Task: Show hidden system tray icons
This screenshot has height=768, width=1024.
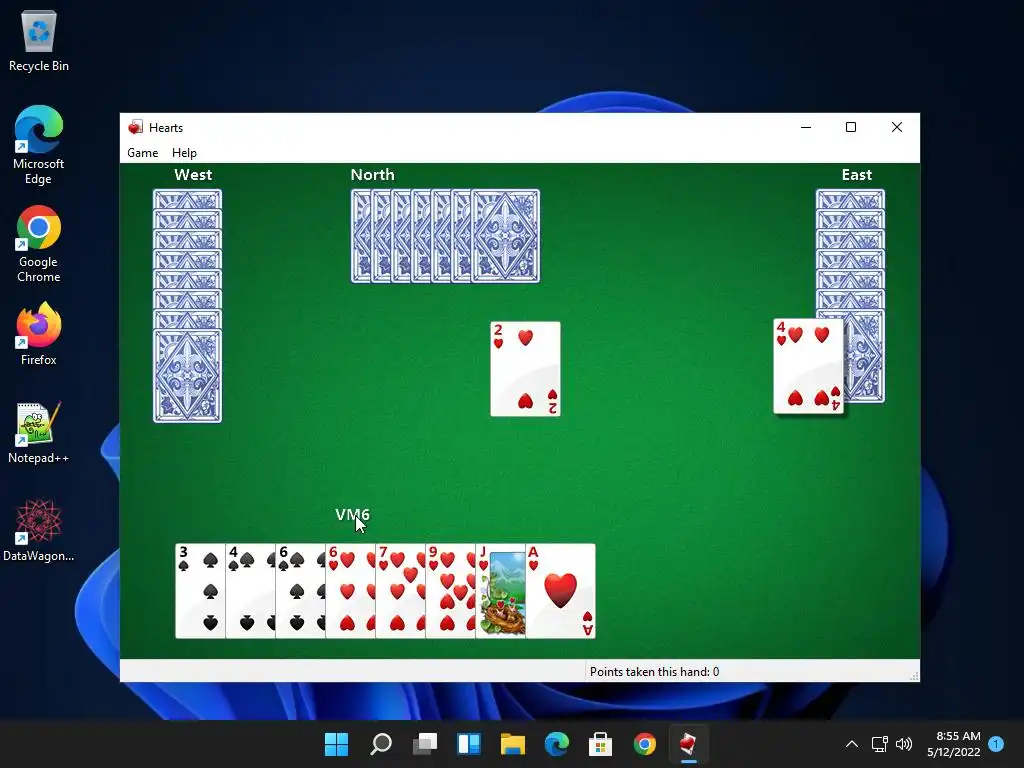Action: pyautogui.click(x=852, y=744)
